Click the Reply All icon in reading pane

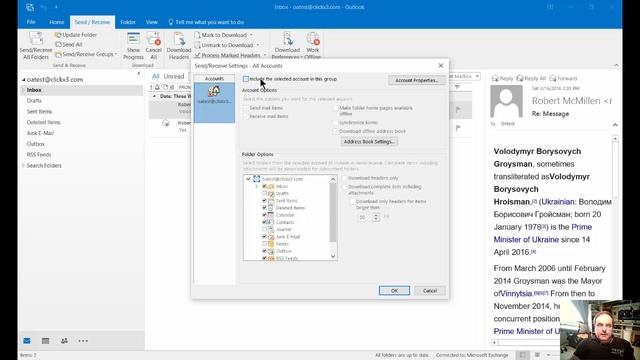pos(520,78)
